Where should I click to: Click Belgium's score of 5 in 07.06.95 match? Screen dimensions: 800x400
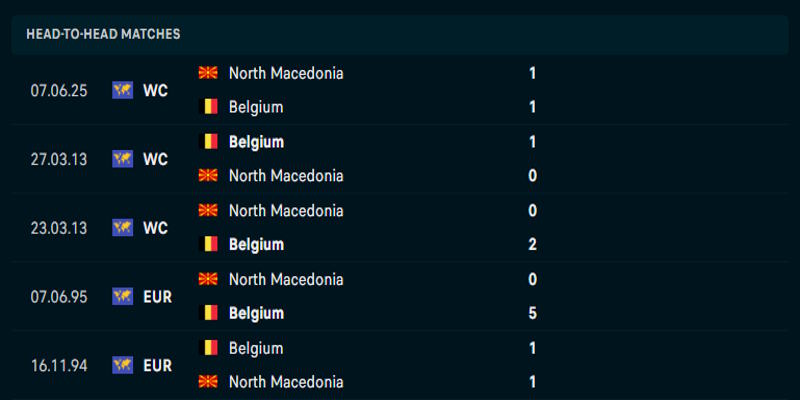click(533, 313)
